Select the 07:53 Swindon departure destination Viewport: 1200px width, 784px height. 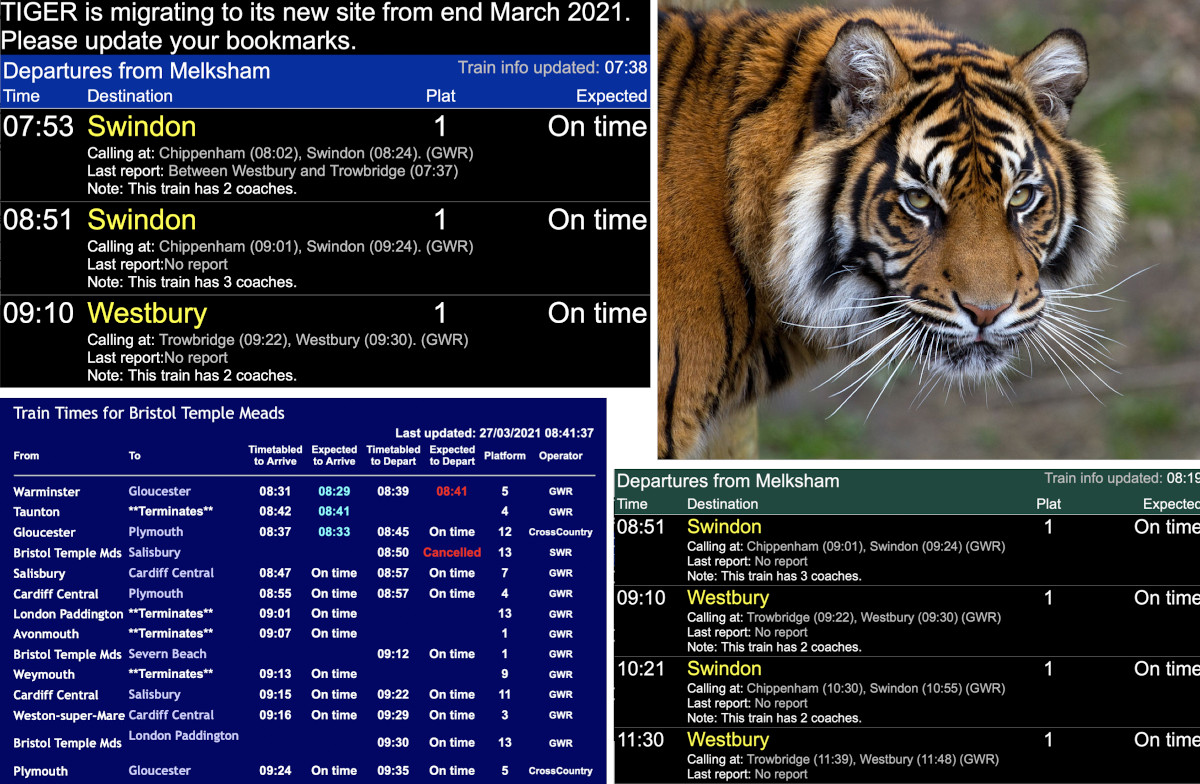(141, 127)
